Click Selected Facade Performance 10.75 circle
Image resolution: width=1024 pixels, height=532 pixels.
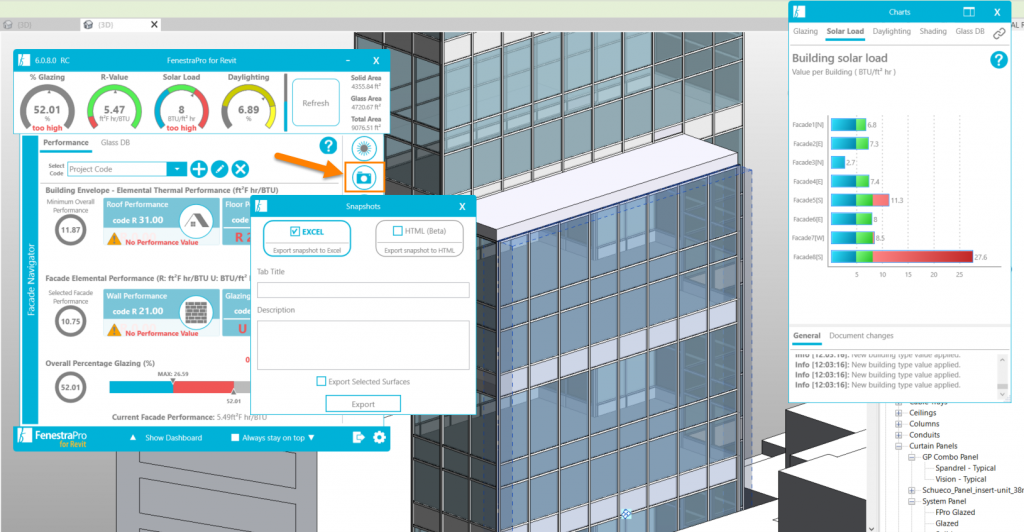[71, 322]
